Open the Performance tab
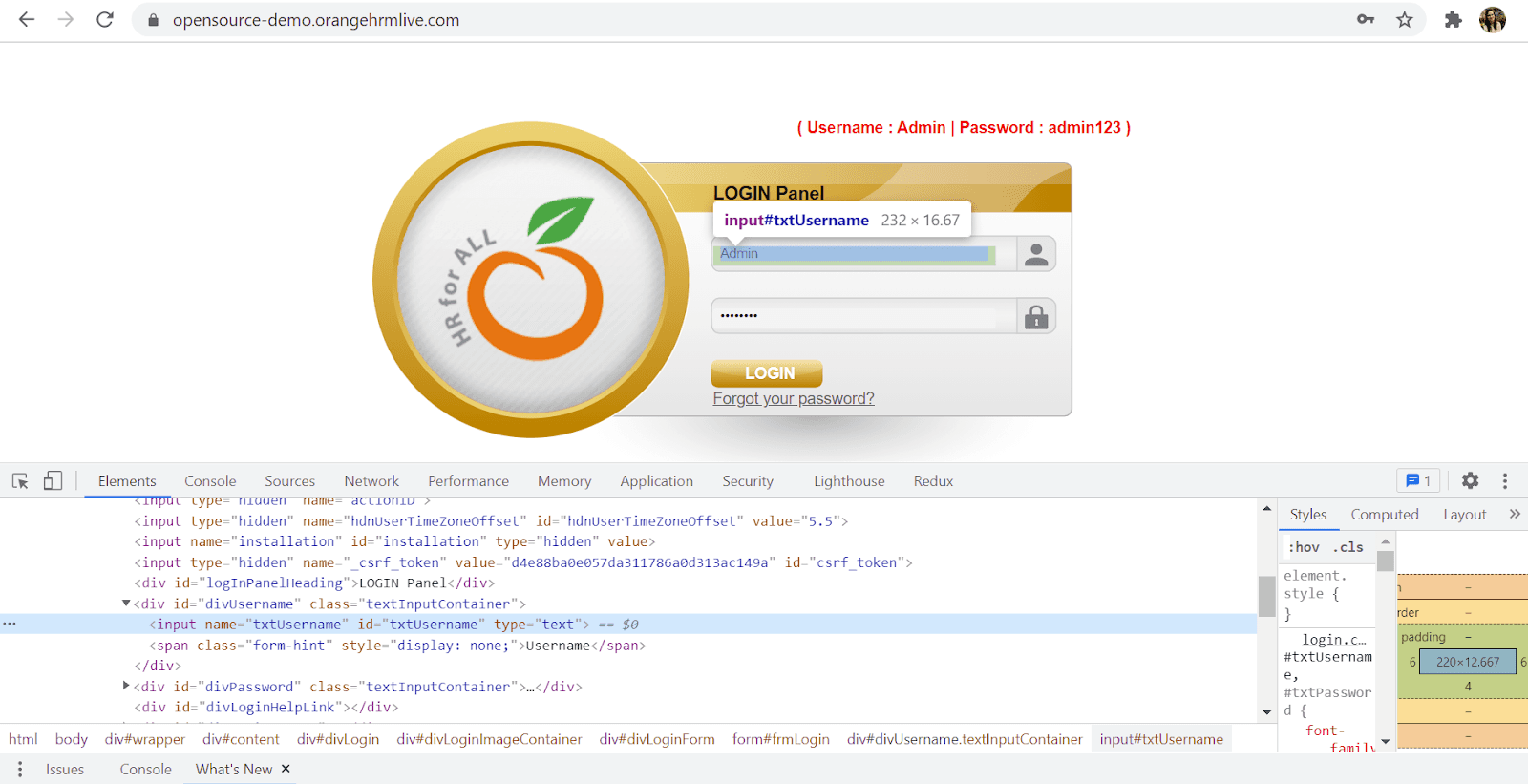1528x784 pixels. click(x=468, y=481)
